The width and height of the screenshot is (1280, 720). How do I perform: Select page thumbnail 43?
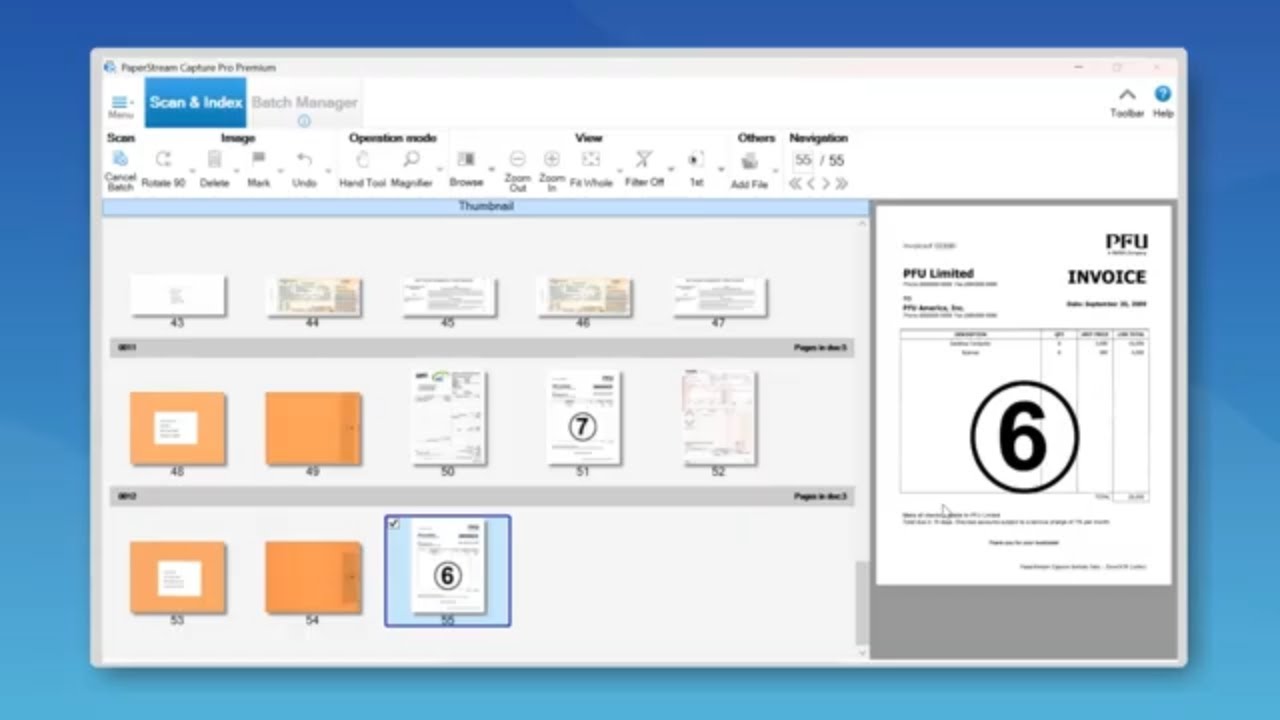pyautogui.click(x=178, y=295)
